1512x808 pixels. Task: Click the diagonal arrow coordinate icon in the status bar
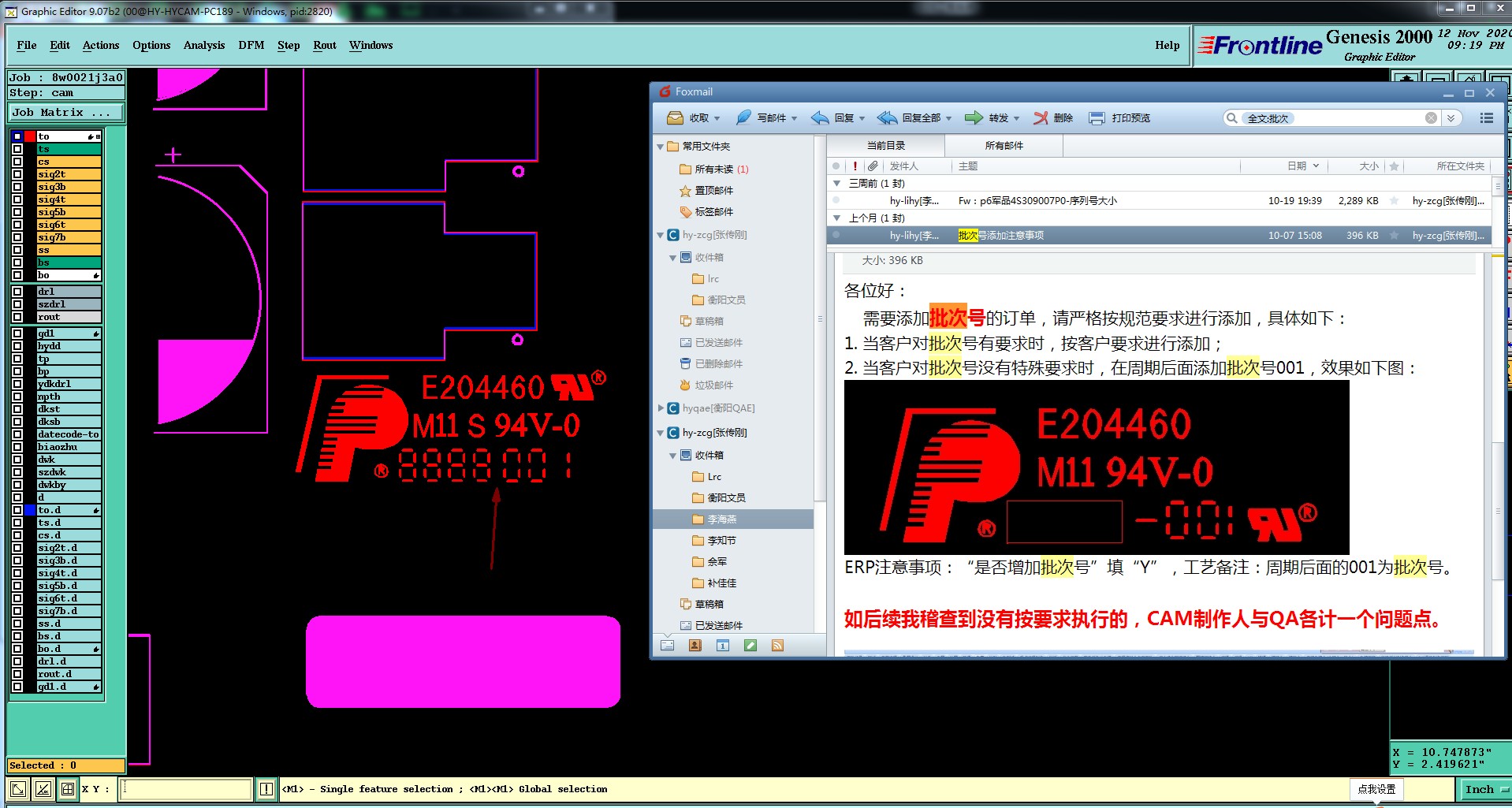click(19, 789)
